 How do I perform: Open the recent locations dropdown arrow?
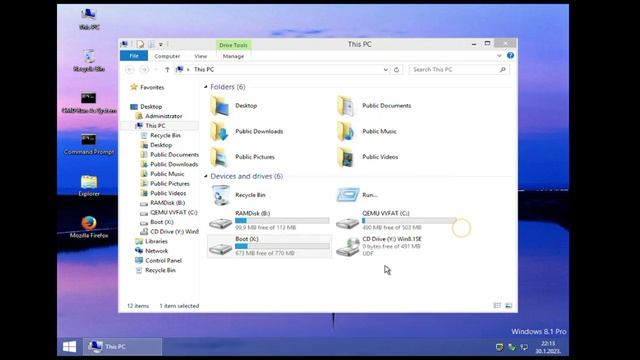click(156, 70)
